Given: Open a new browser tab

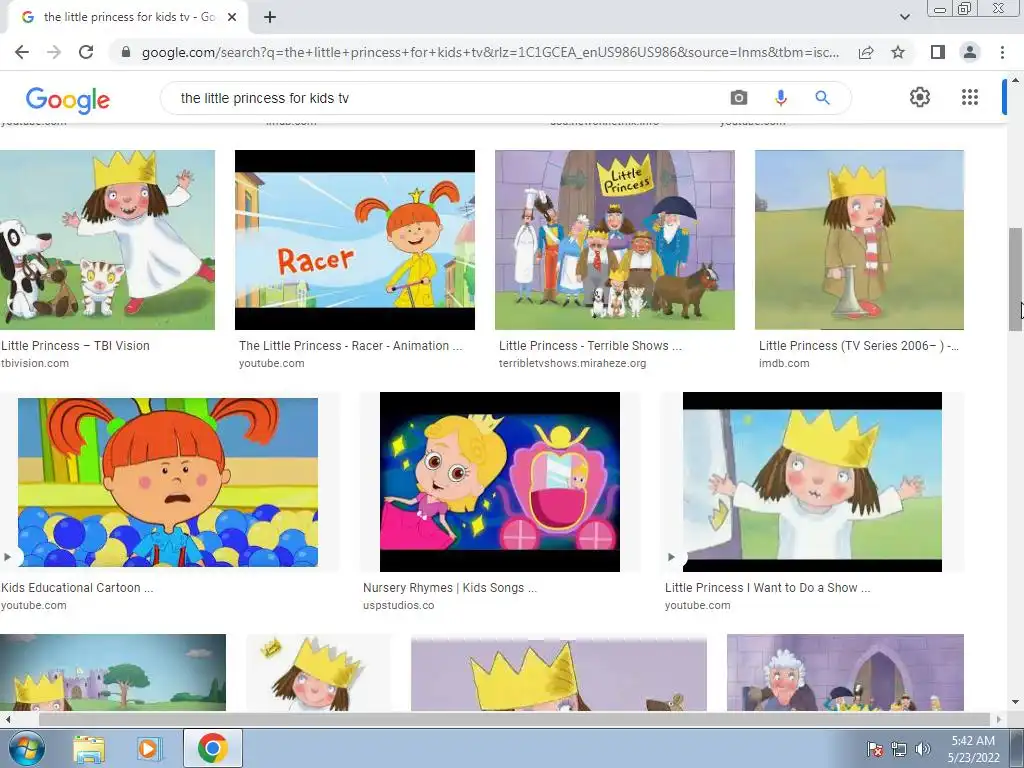Looking at the screenshot, I should [270, 18].
